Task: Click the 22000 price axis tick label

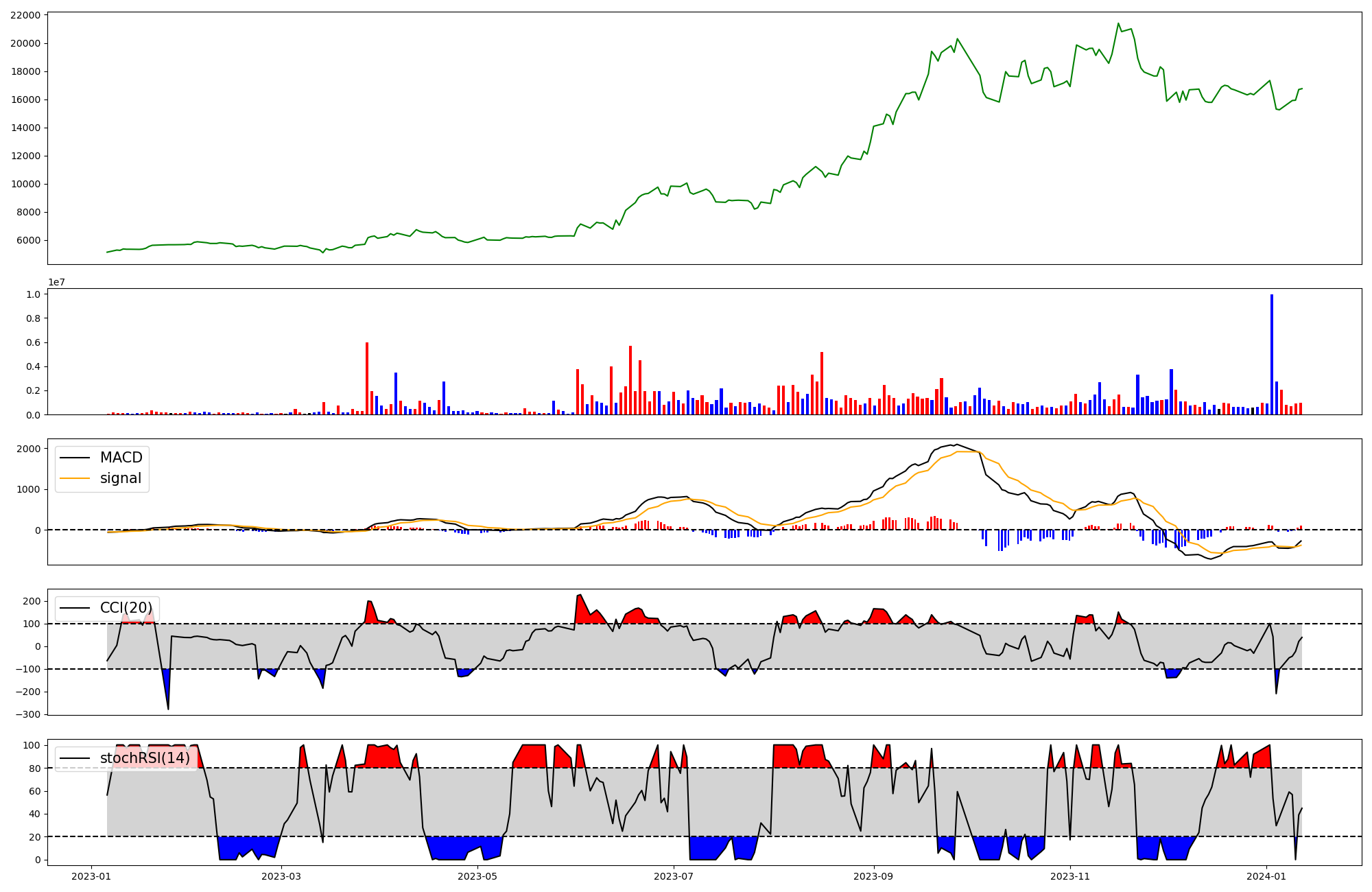Action: coord(26,15)
